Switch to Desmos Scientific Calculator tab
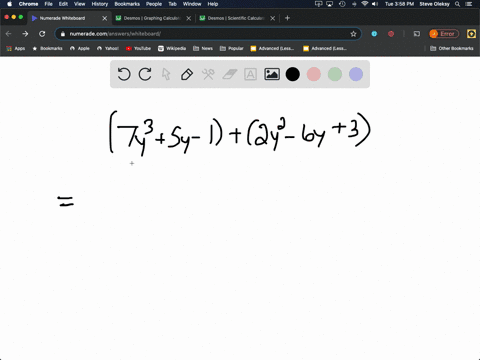Image resolution: width=480 pixels, height=360 pixels. click(x=236, y=18)
